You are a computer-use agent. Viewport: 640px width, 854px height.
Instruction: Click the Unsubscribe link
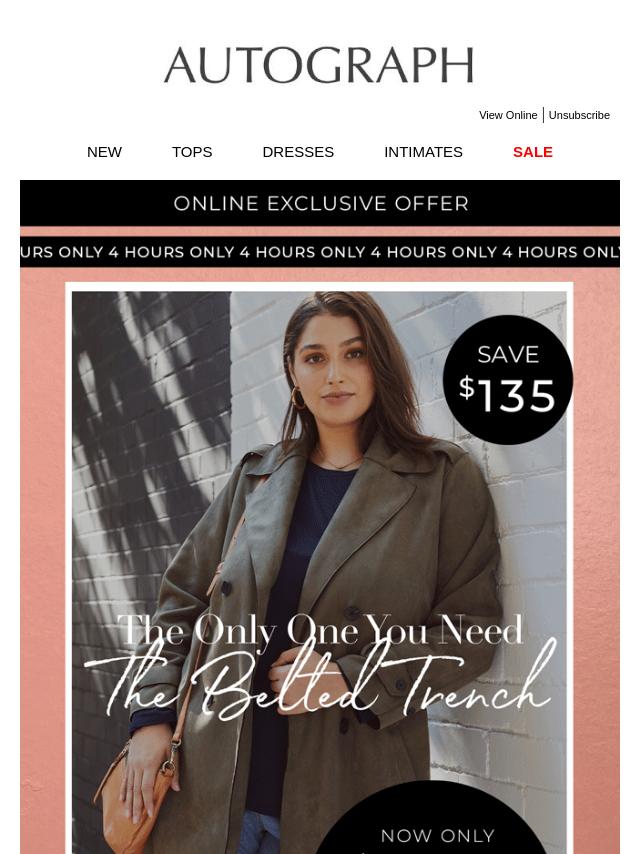point(579,115)
